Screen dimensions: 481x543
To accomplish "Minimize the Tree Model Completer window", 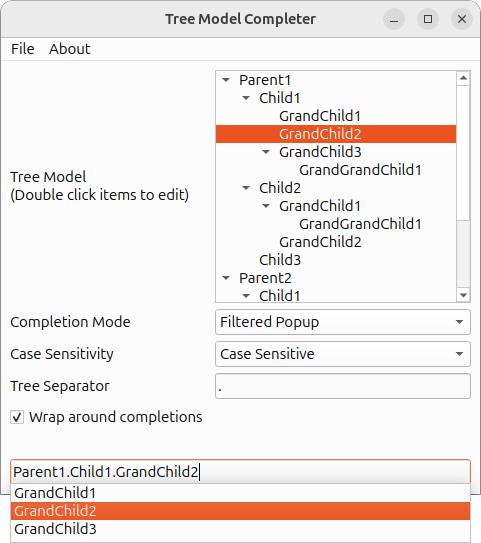I will [x=394, y=19].
